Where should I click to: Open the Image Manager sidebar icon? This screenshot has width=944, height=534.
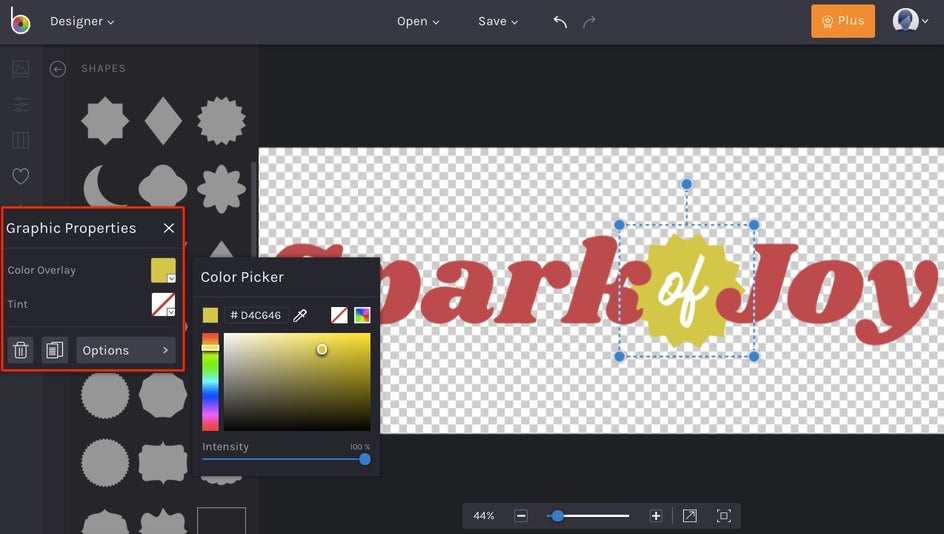click(20, 69)
